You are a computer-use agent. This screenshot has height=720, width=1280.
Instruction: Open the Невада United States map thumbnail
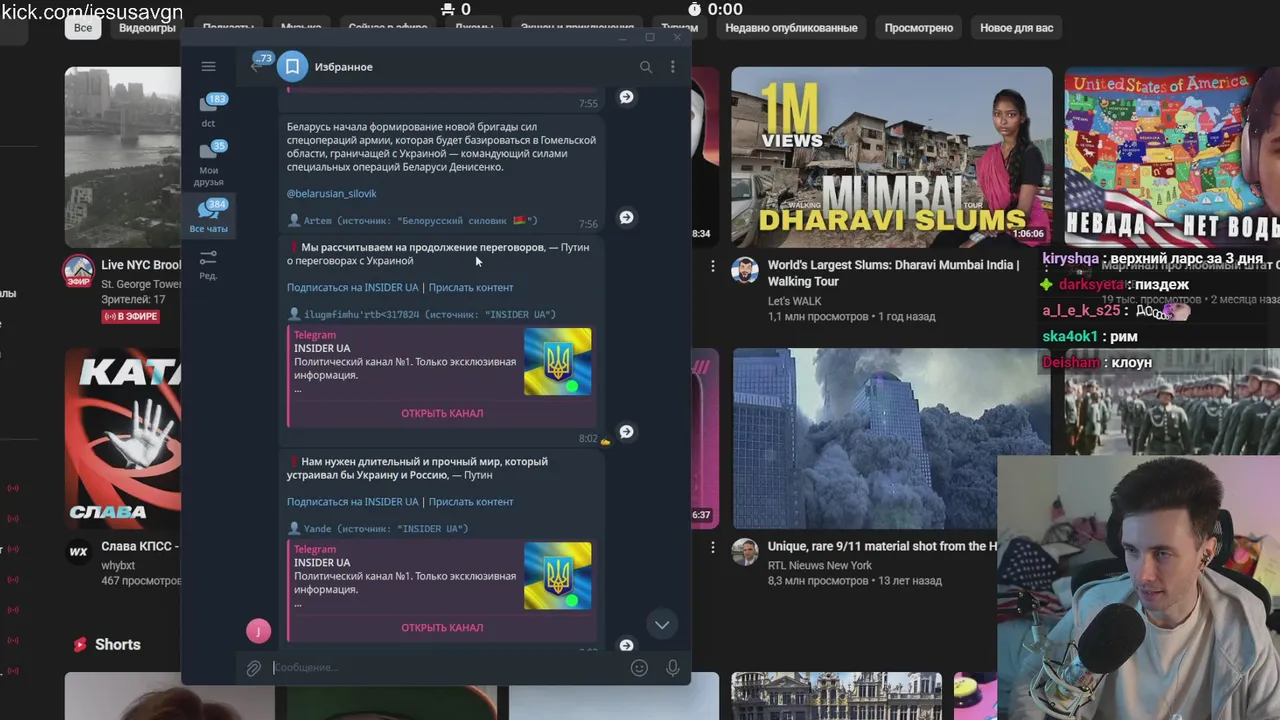[1172, 157]
